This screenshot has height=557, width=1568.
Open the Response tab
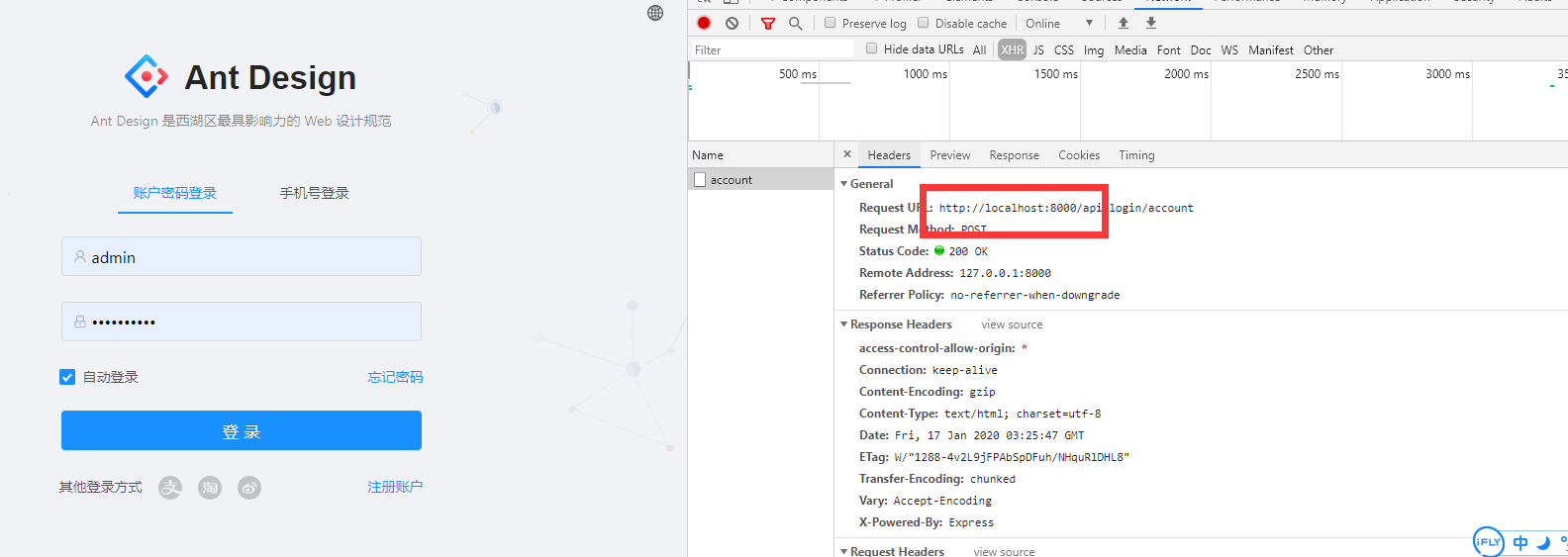tap(1014, 155)
